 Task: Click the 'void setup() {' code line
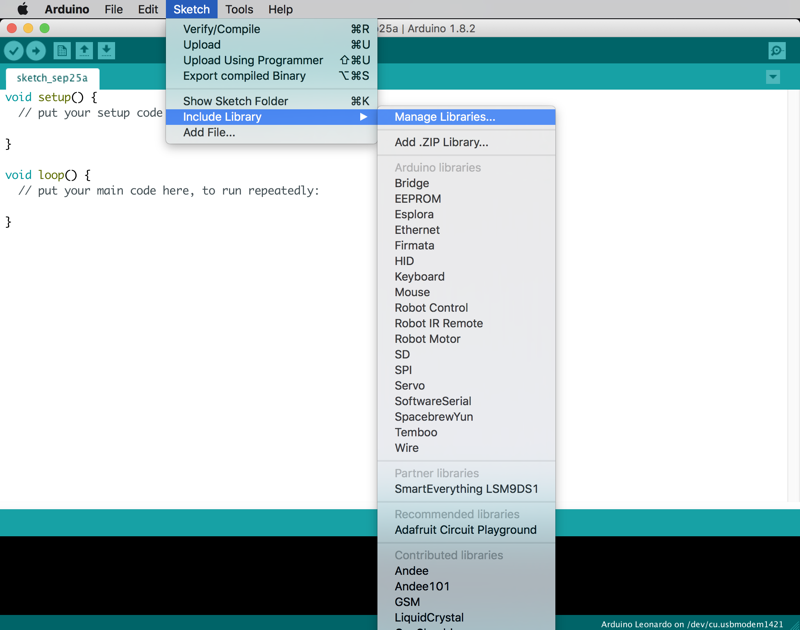coord(51,97)
